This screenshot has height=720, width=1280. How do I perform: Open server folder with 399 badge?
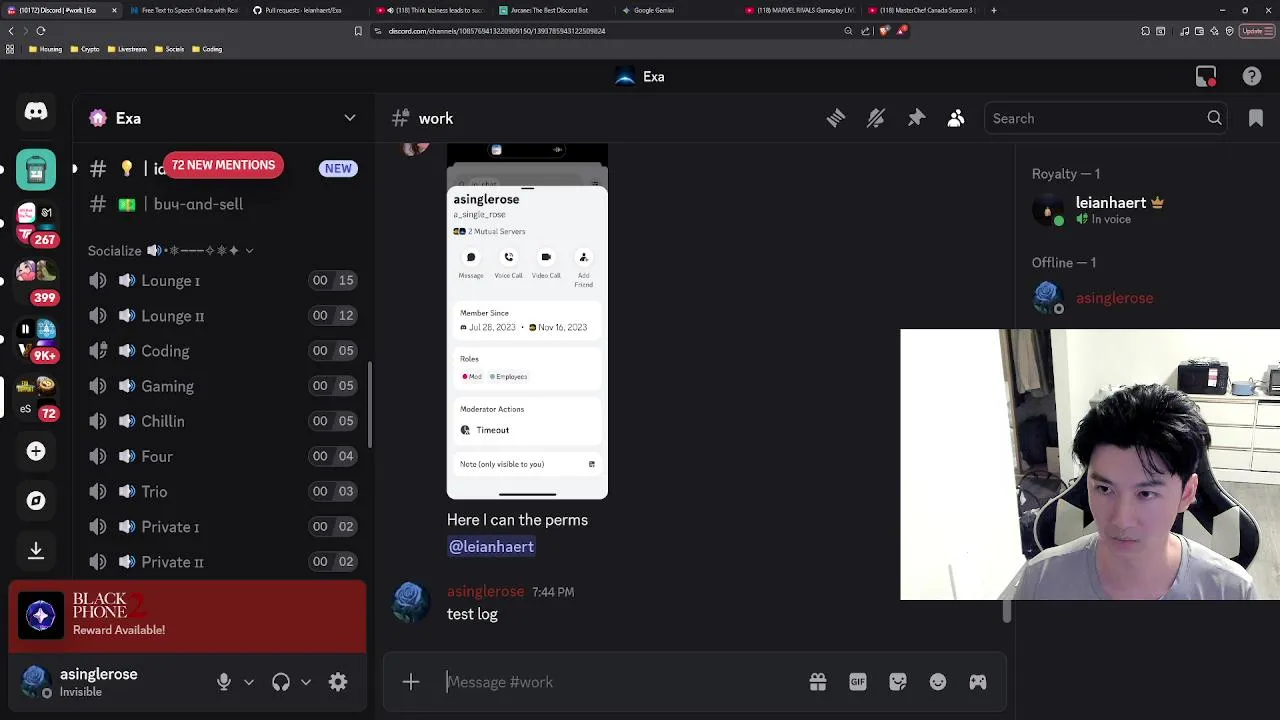pos(36,281)
